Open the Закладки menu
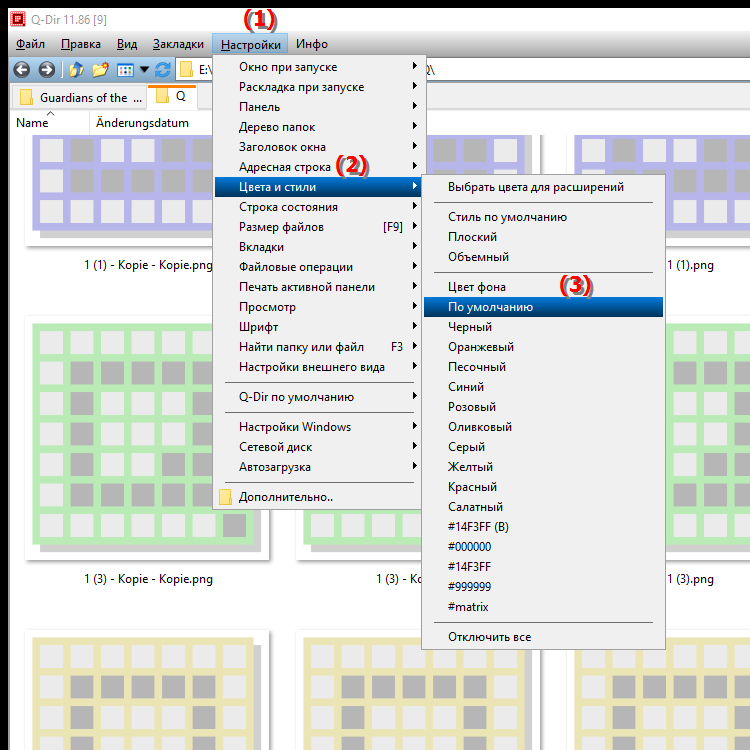The image size is (750, 750). [x=178, y=44]
